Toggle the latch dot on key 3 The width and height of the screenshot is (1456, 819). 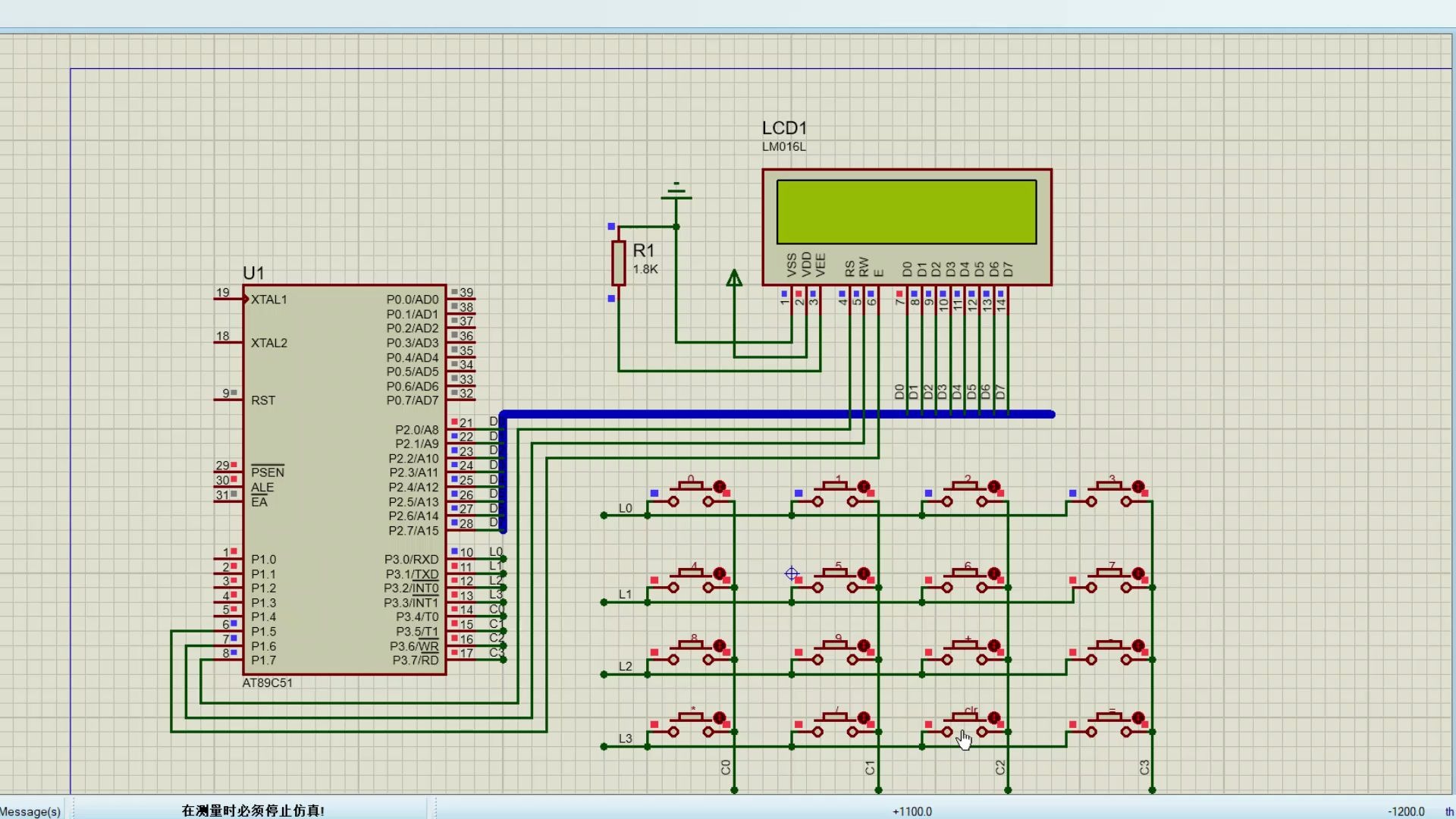pyautogui.click(x=1138, y=487)
